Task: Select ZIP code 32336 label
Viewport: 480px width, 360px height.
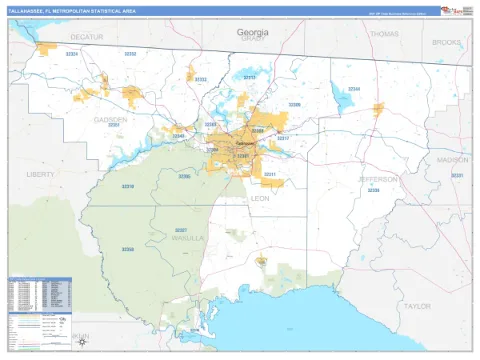Action: tap(373, 190)
